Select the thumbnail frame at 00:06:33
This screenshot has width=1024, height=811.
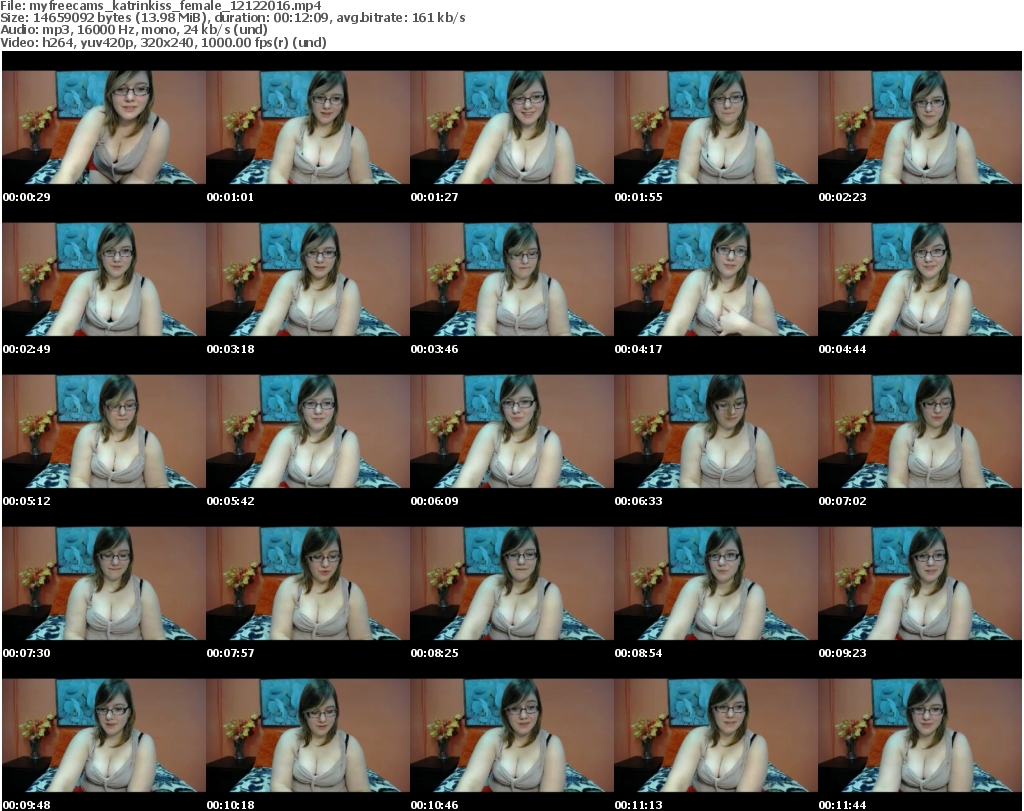pyautogui.click(x=716, y=432)
